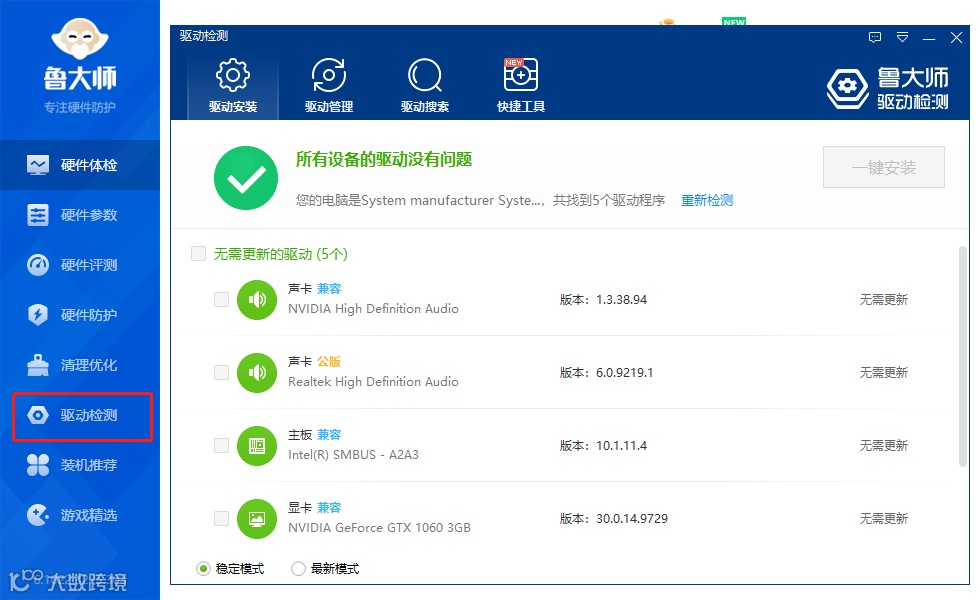Click the Intel SMBUS motherboard icon
980x600 pixels.
coord(257,446)
